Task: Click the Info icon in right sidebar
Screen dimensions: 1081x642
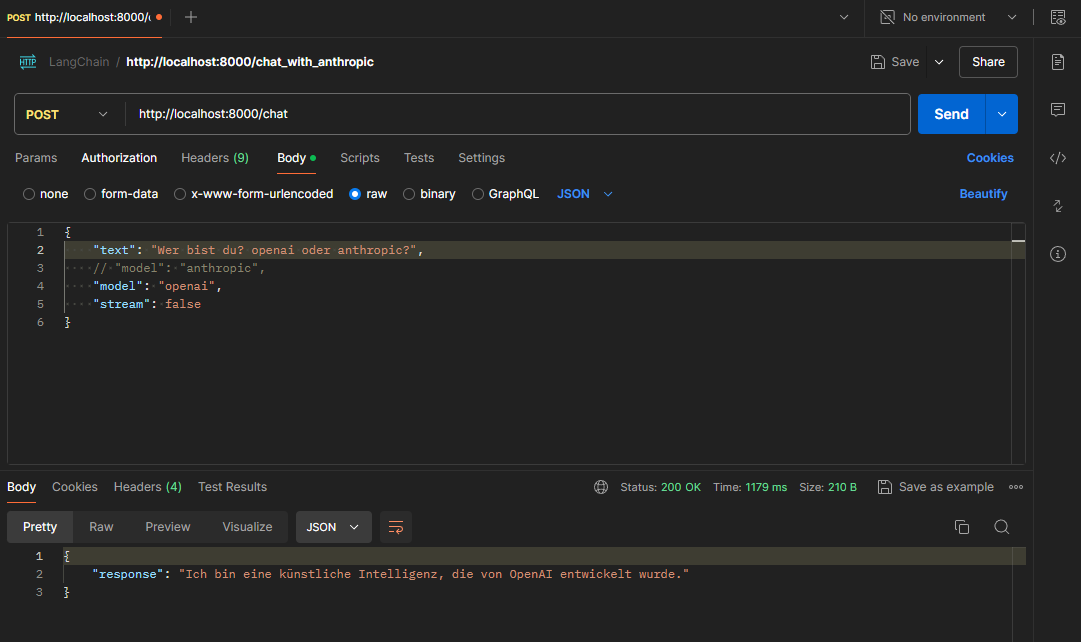Action: point(1057,254)
